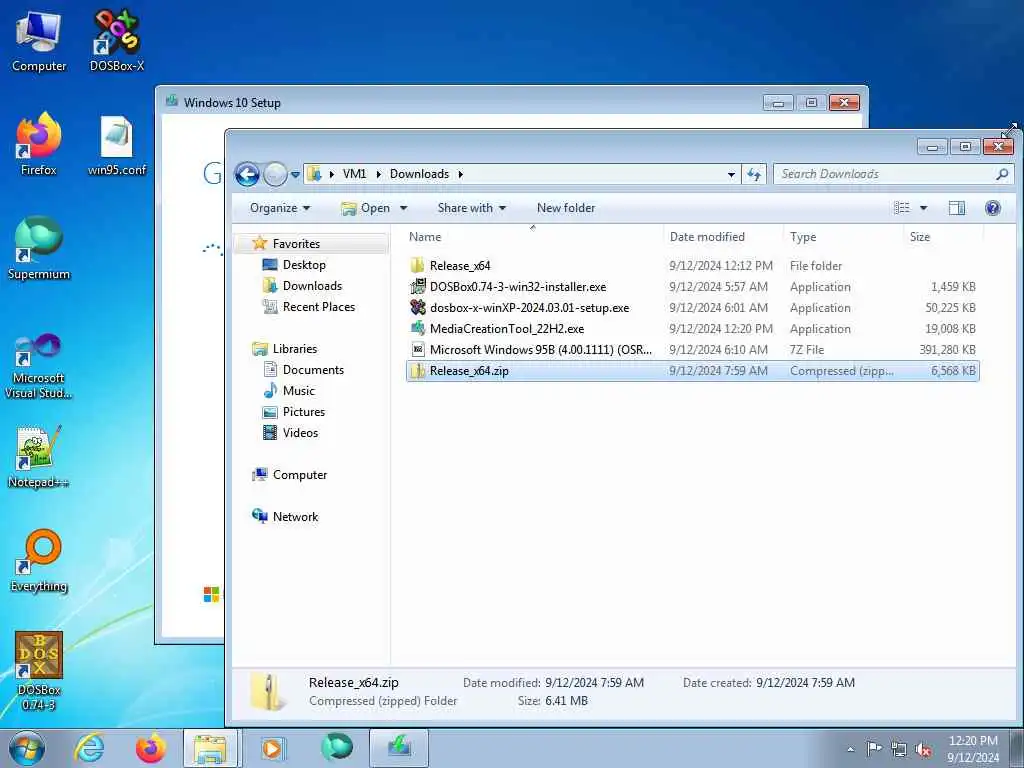1024x768 pixels.
Task: Select MediaCreationTool_22H2.exe
Action: coord(692,328)
